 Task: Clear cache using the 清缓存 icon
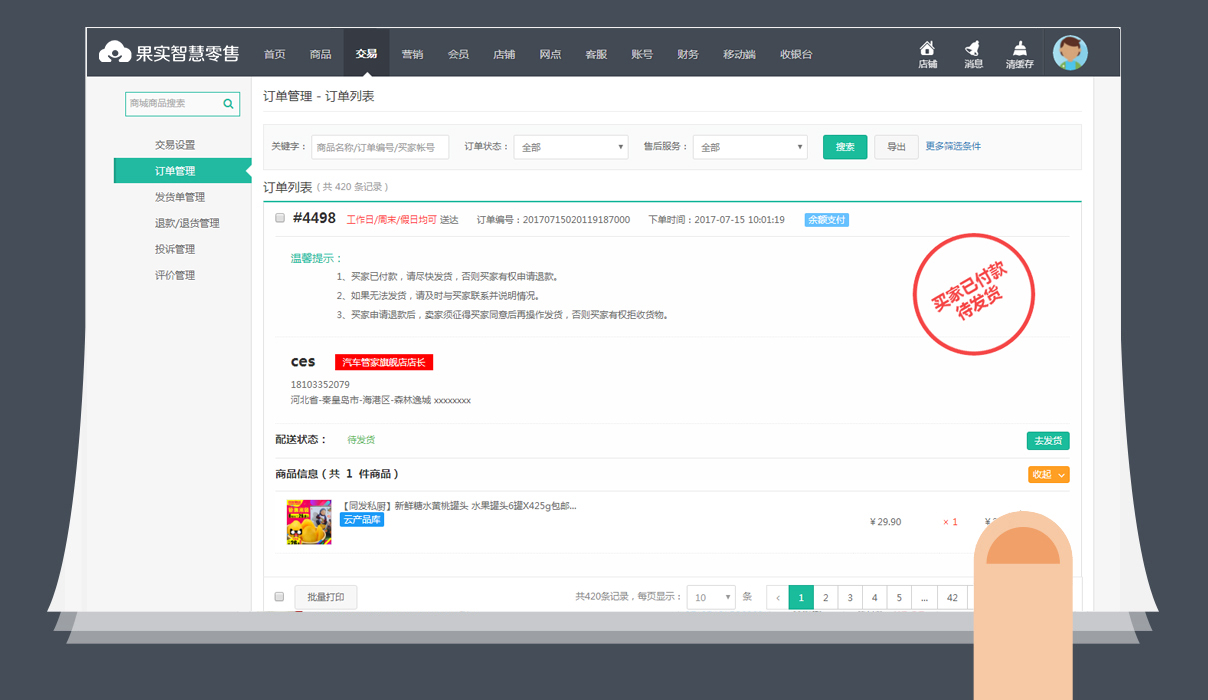tap(1019, 52)
